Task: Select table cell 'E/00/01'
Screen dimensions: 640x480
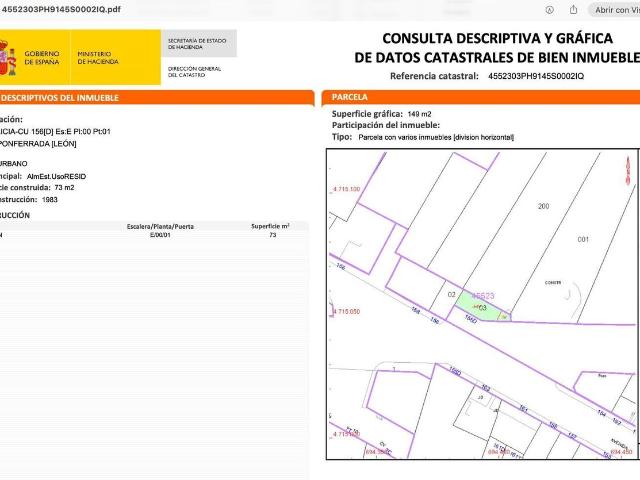Action: click(x=160, y=235)
